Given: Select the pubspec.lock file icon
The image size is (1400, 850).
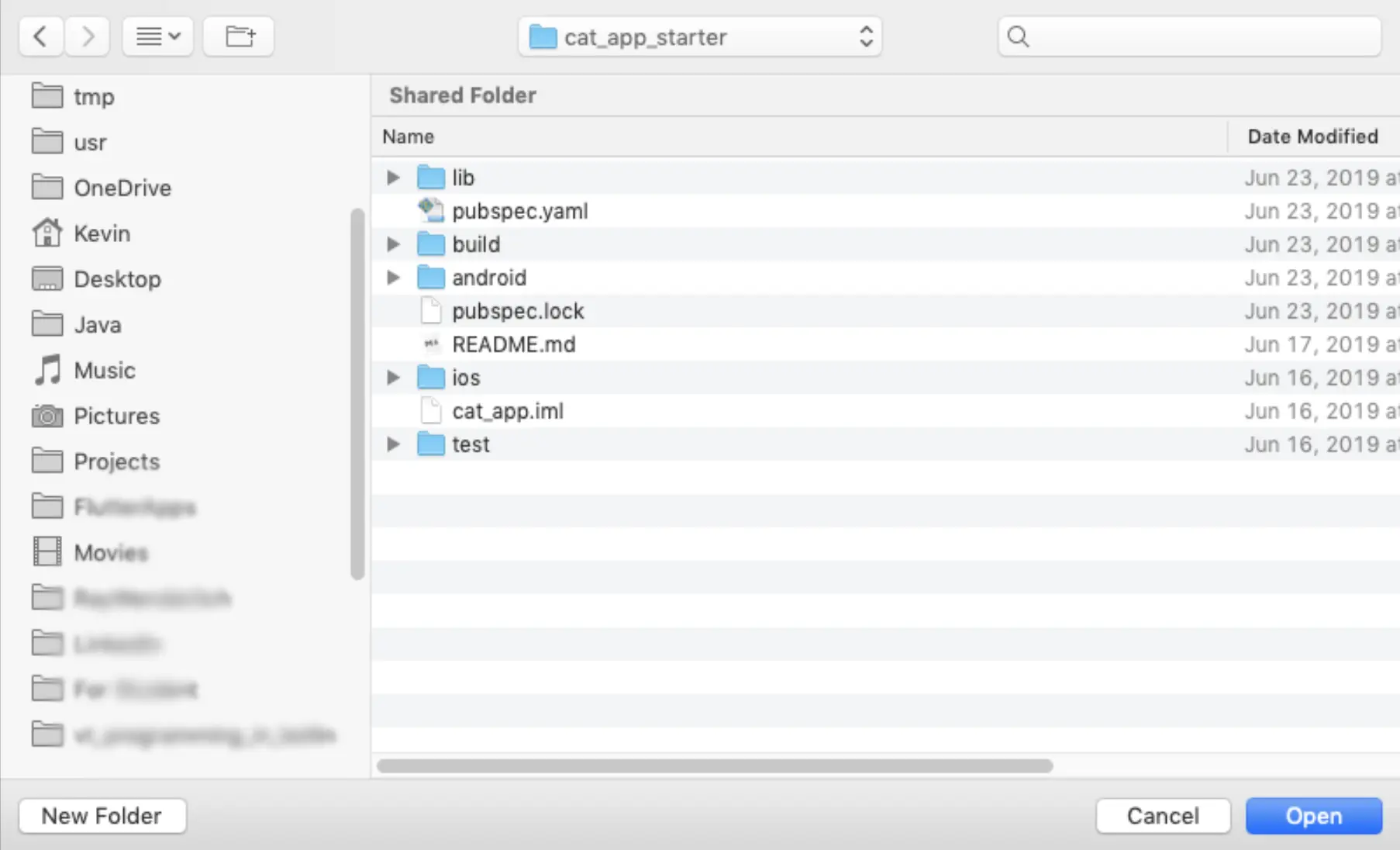Looking at the screenshot, I should (431, 311).
